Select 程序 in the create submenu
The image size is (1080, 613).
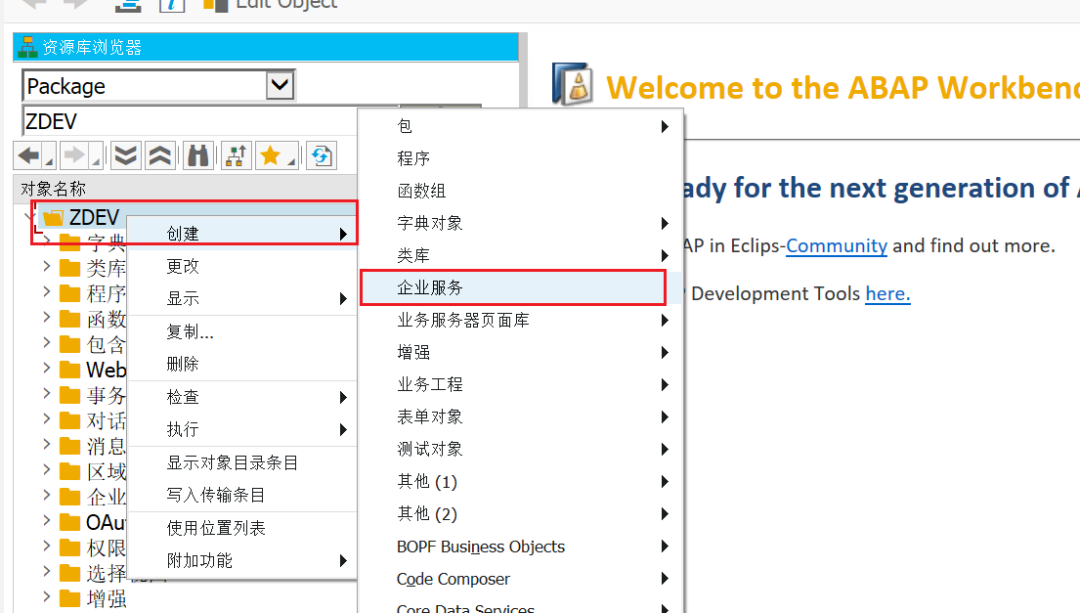(x=521, y=158)
